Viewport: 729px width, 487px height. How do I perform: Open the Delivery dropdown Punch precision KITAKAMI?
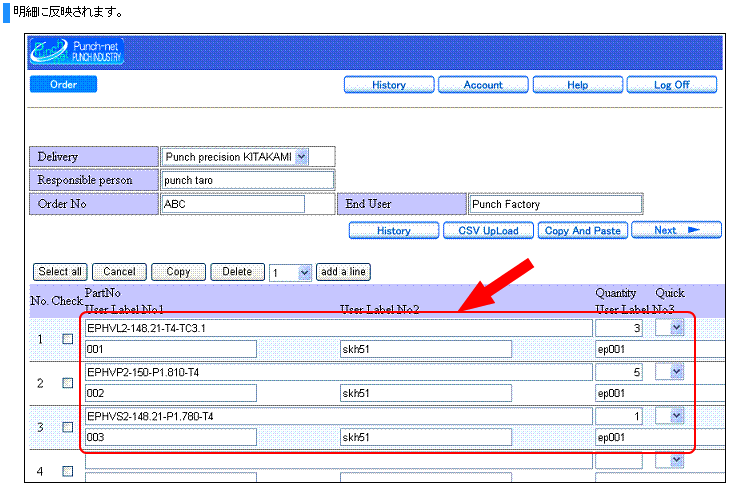pyautogui.click(x=235, y=157)
